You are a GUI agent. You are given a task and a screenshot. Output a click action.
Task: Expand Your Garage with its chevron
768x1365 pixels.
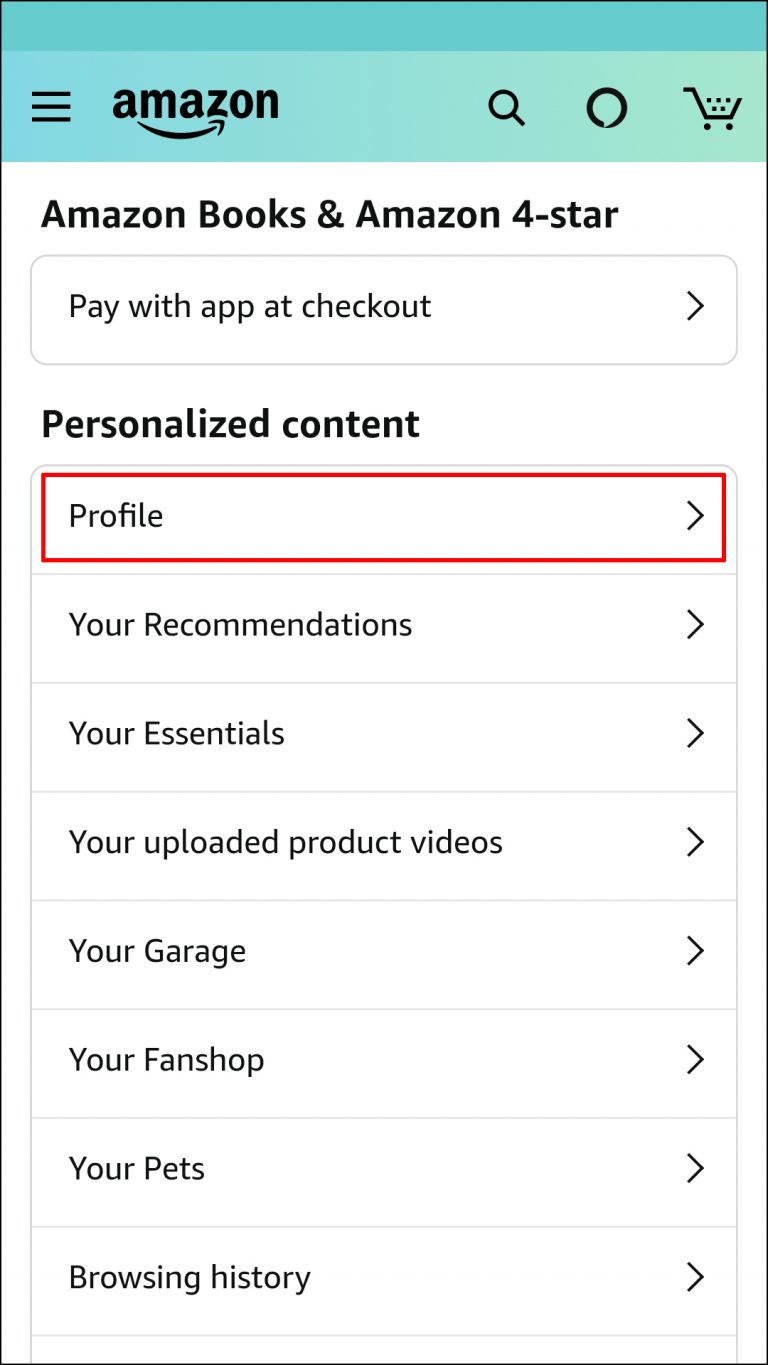pos(695,951)
